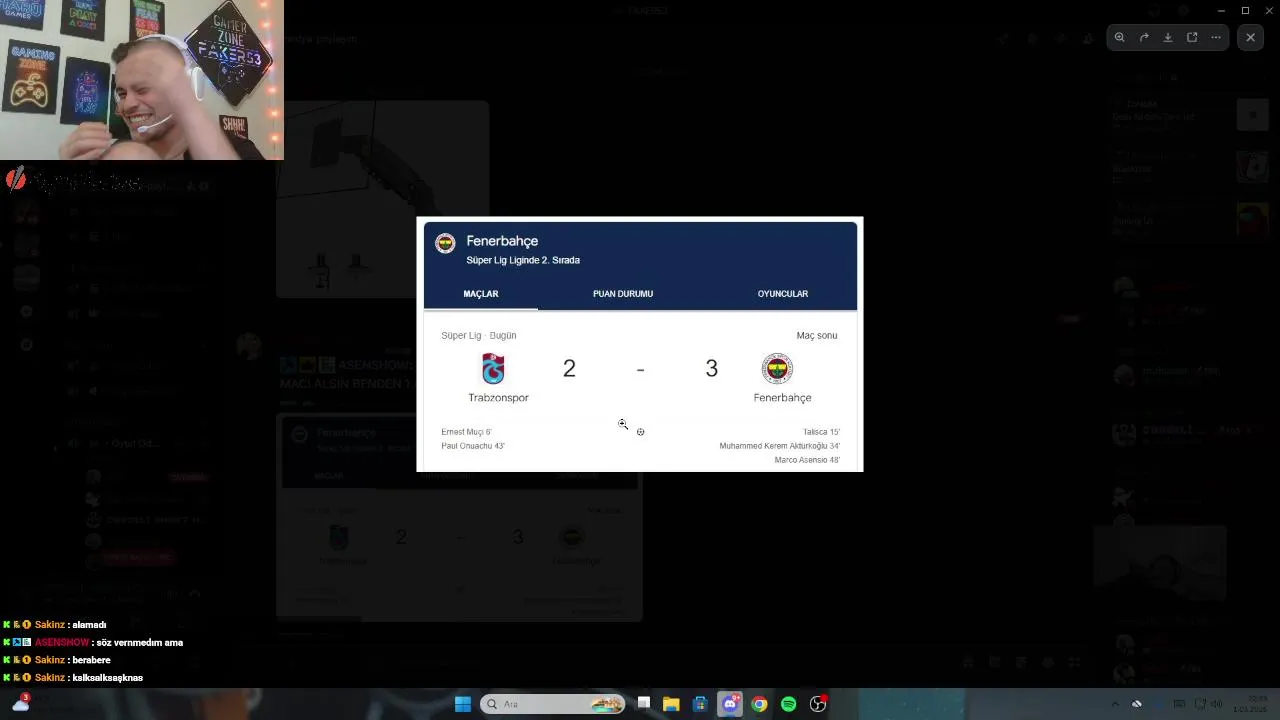Open the taskbar clock and date
The height and width of the screenshot is (720, 1280).
coord(1249,704)
